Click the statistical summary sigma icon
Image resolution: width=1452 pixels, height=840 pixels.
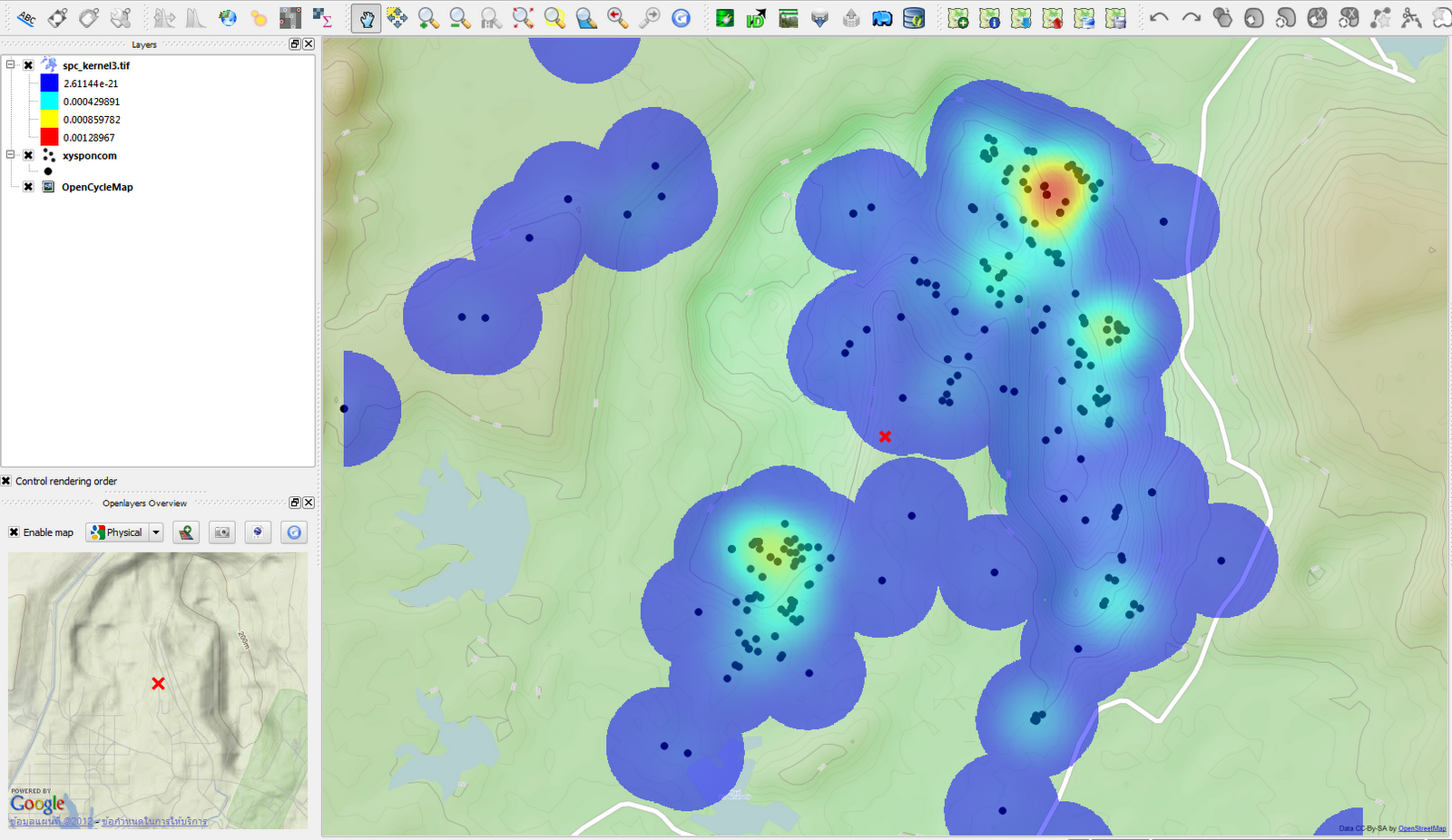point(322,17)
